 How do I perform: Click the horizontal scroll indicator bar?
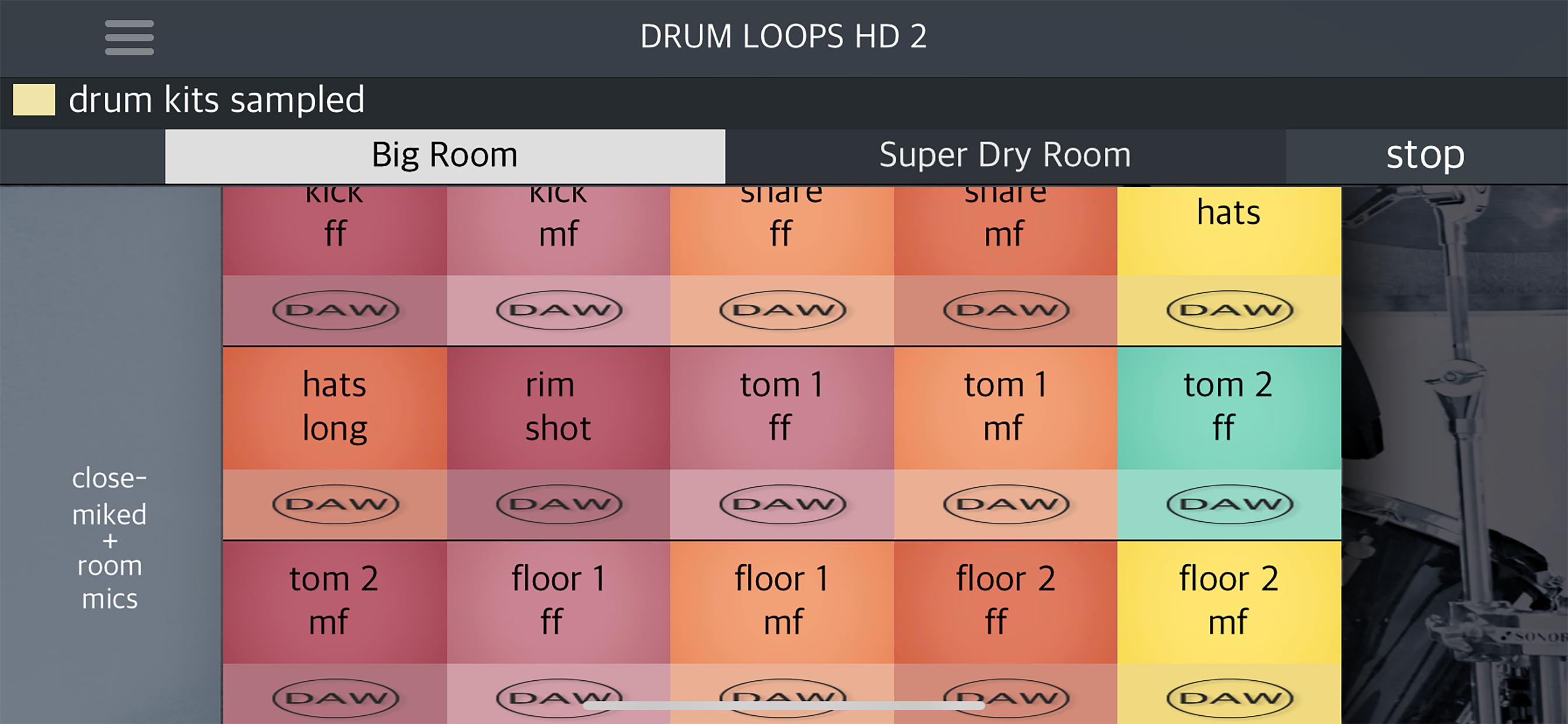pyautogui.click(x=783, y=706)
